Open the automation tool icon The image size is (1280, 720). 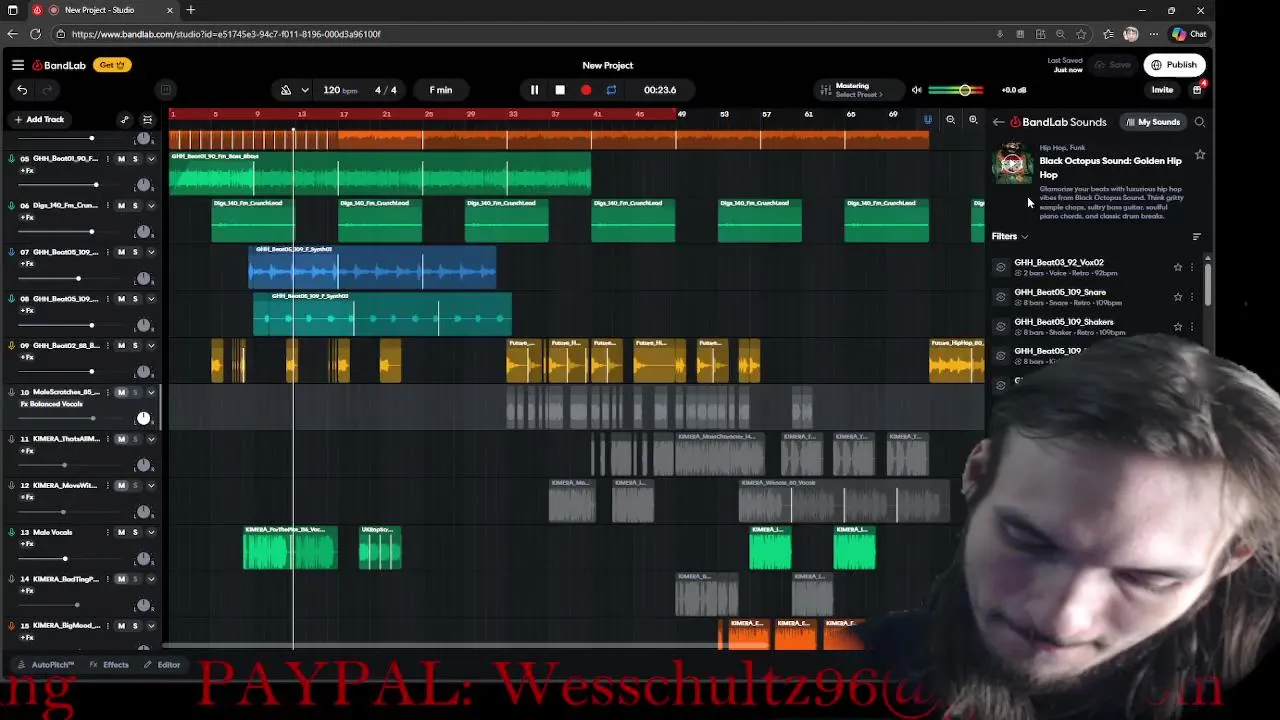pyautogui.click(x=125, y=119)
